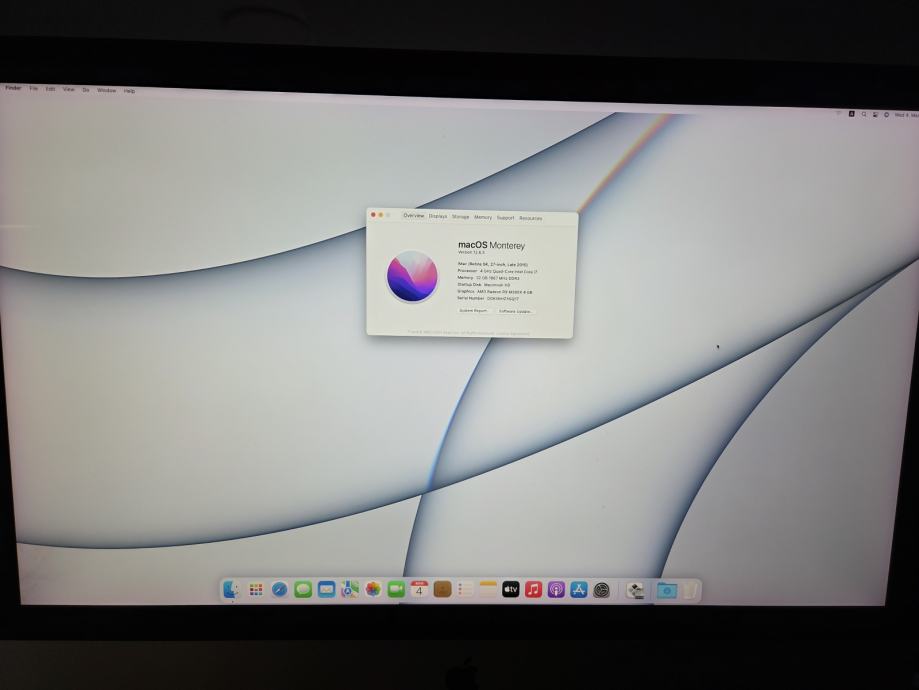Open System Preferences from the Dock
The height and width of the screenshot is (690, 919).
pos(602,590)
